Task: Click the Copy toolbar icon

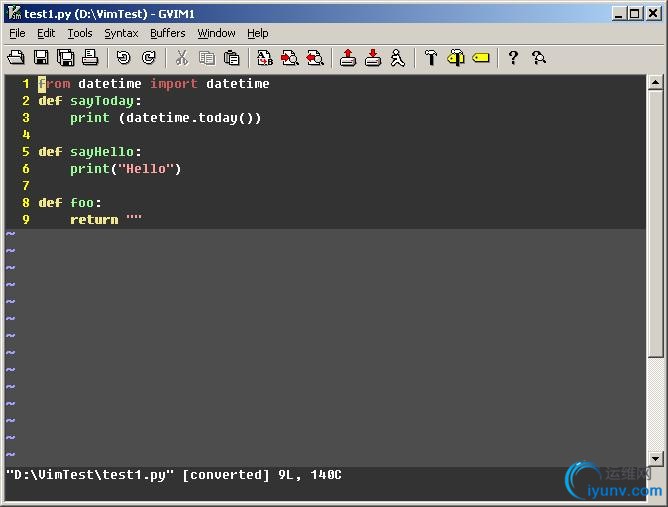Action: tap(207, 58)
